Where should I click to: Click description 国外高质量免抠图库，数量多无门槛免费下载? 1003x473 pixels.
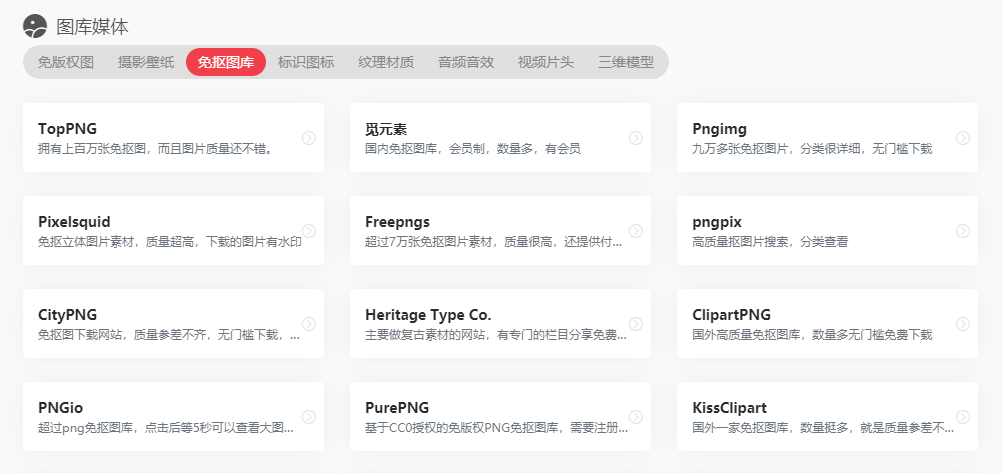click(812, 335)
